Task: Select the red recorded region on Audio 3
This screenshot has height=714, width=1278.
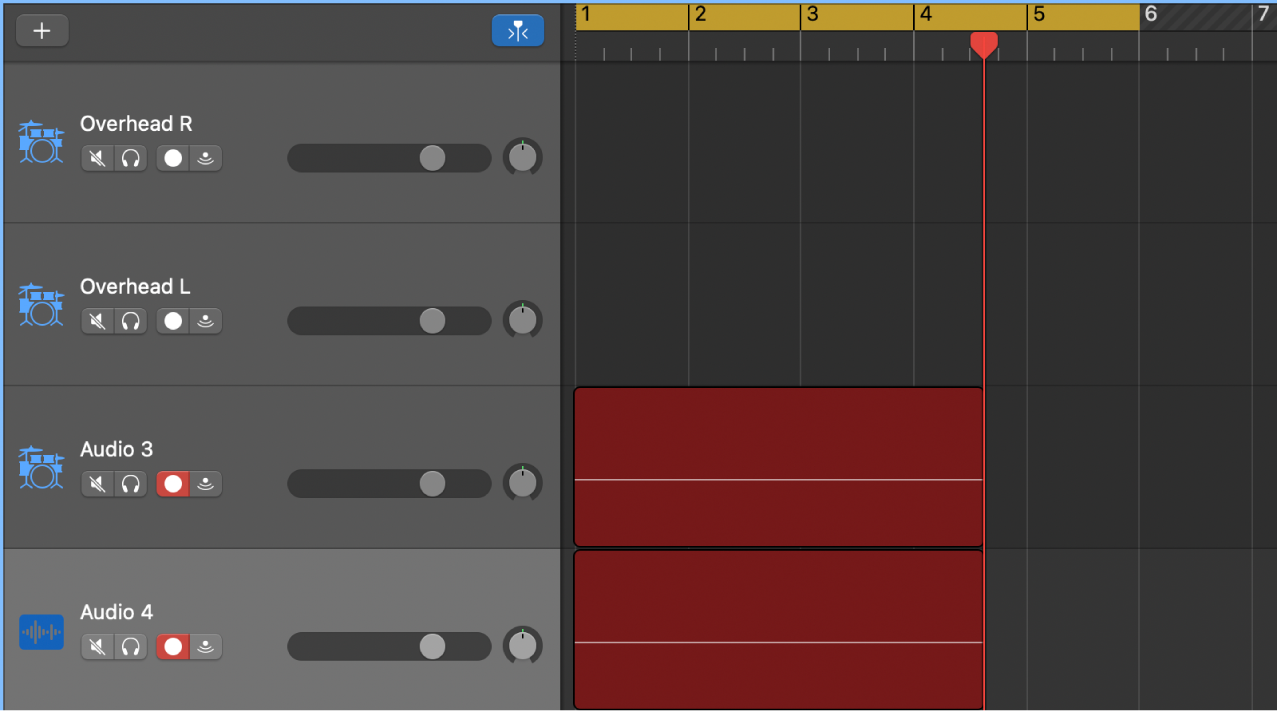Action: 778,467
